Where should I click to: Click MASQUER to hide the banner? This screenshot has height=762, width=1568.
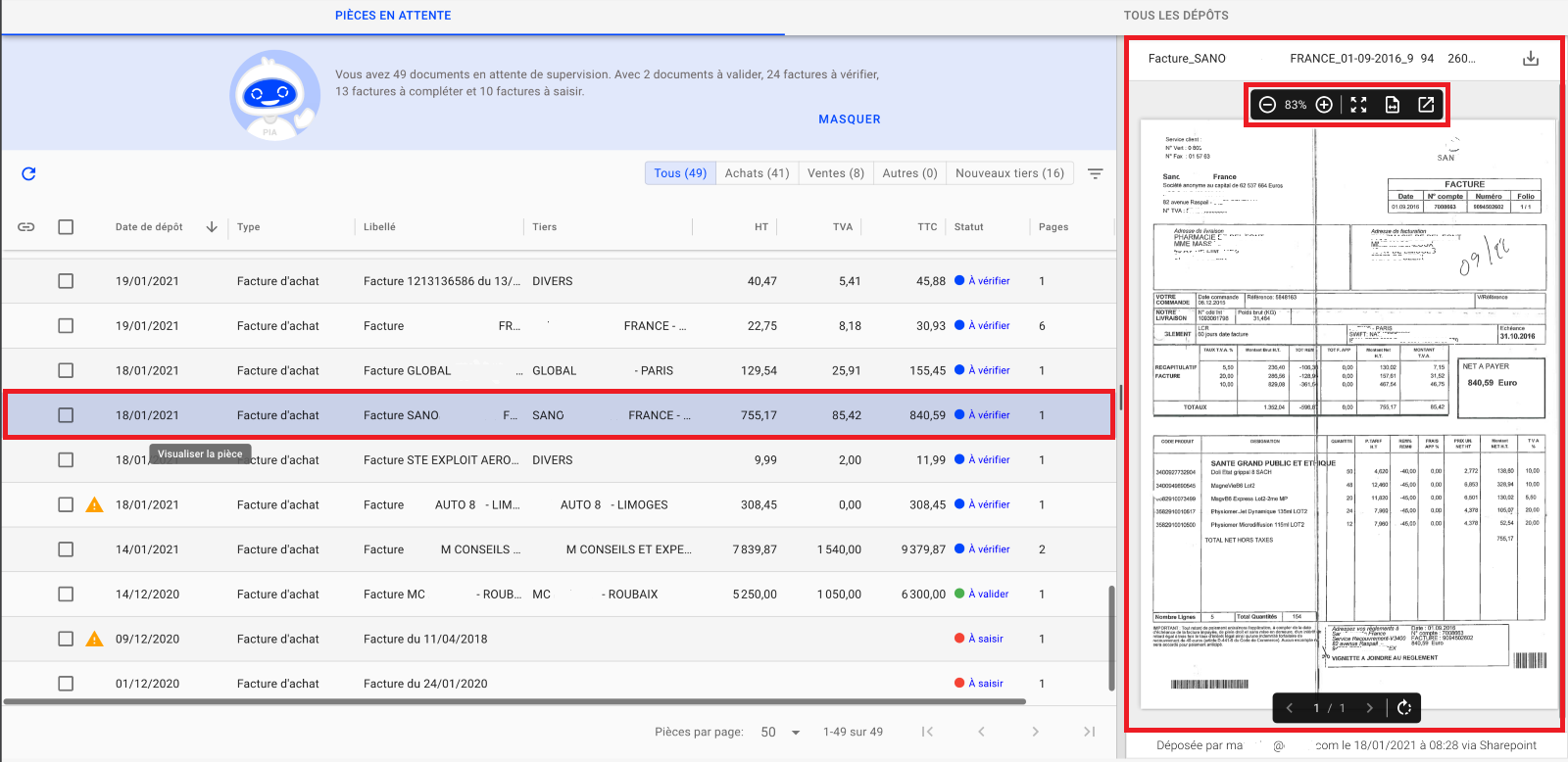pyautogui.click(x=850, y=119)
